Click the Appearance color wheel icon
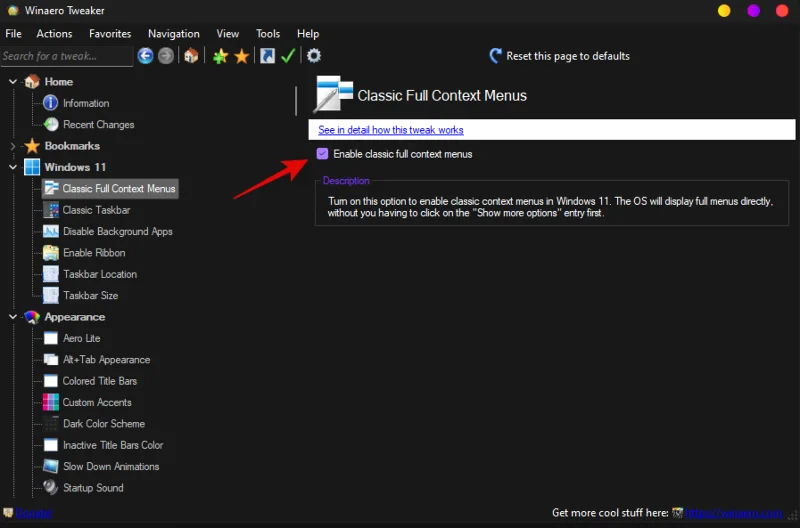Screen dimensions: 800x528 pyautogui.click(x=32, y=317)
